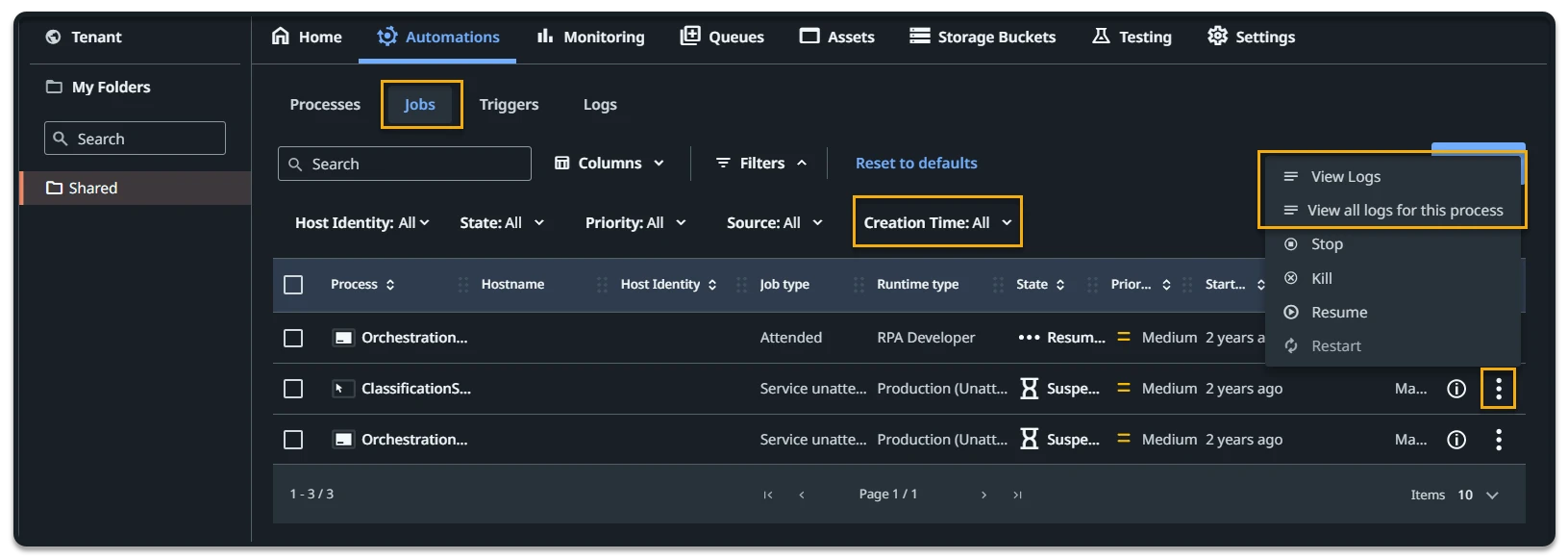Select the Jobs sub-tab

(419, 104)
